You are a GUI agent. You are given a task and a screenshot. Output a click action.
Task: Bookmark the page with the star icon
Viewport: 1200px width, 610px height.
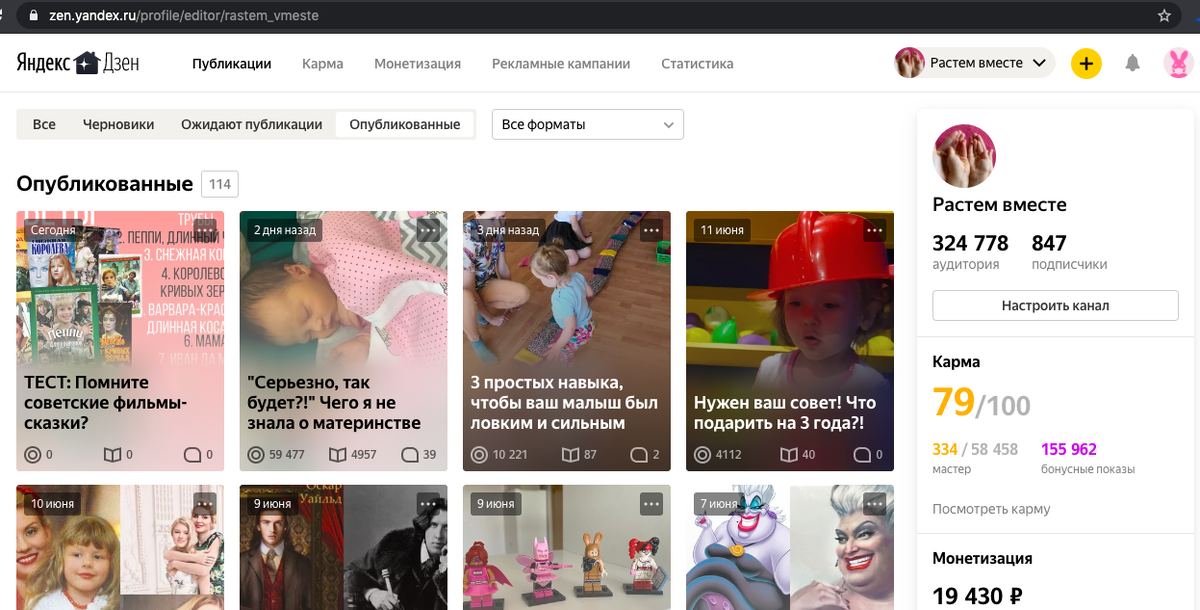click(1164, 16)
